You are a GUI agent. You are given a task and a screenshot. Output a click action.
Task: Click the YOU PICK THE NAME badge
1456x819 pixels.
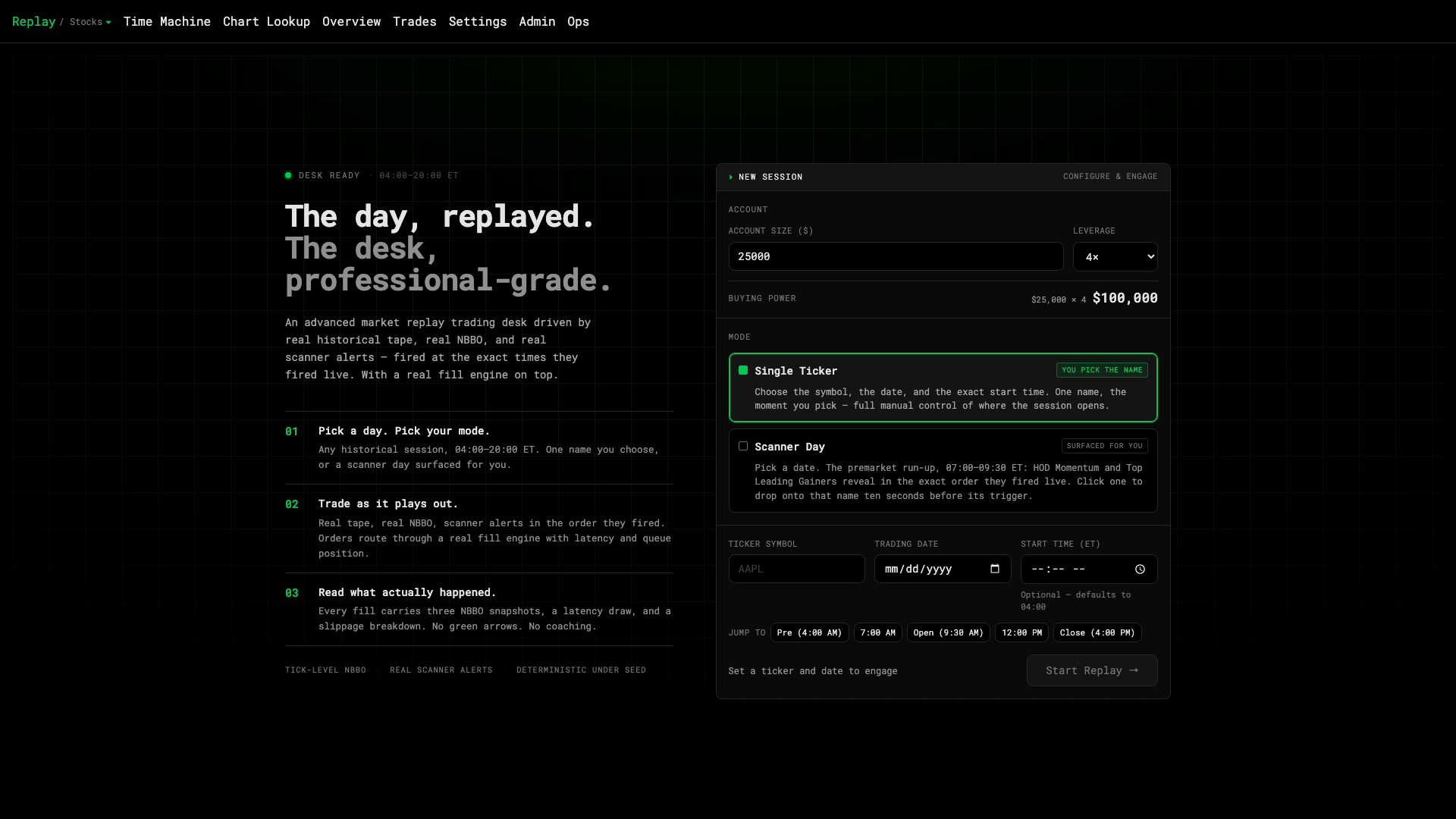(x=1102, y=370)
